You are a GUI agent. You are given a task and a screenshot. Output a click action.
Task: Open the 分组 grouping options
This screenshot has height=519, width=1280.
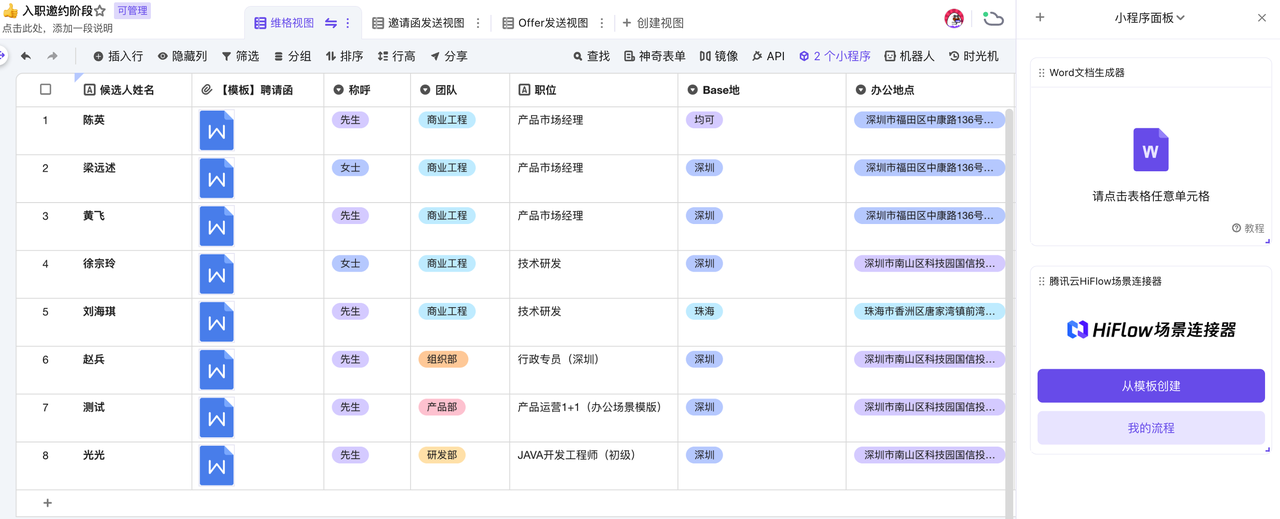tap(293, 57)
